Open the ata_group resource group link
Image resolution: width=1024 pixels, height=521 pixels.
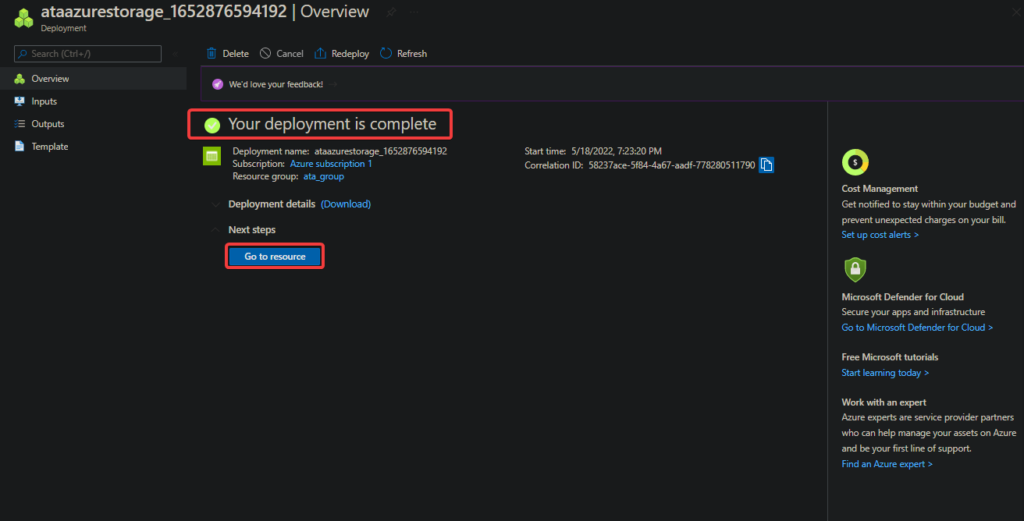[x=324, y=176]
